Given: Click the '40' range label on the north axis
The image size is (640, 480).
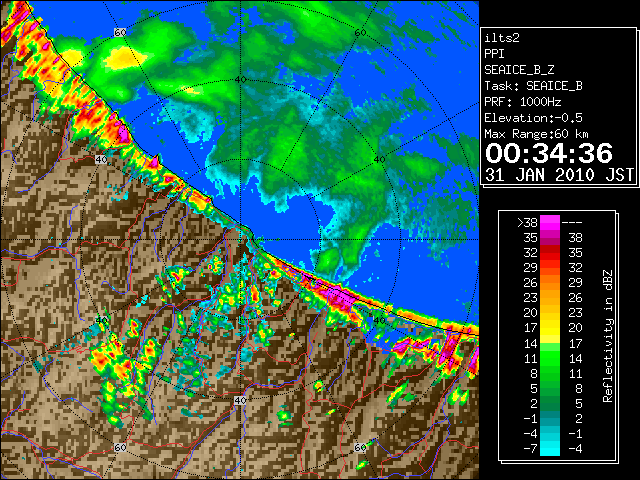Looking at the screenshot, I should click(240, 79).
